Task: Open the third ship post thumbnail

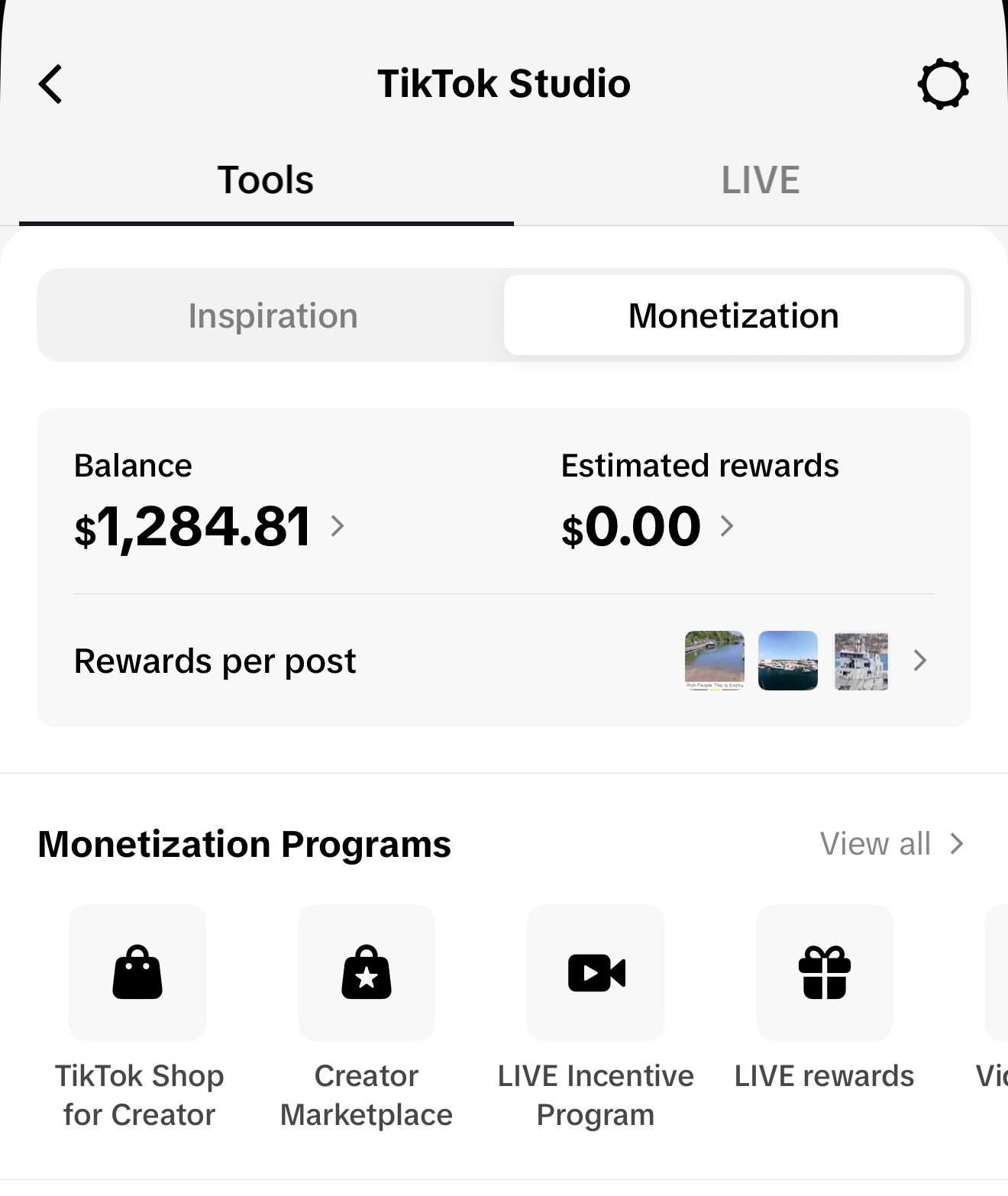Action: (x=861, y=661)
